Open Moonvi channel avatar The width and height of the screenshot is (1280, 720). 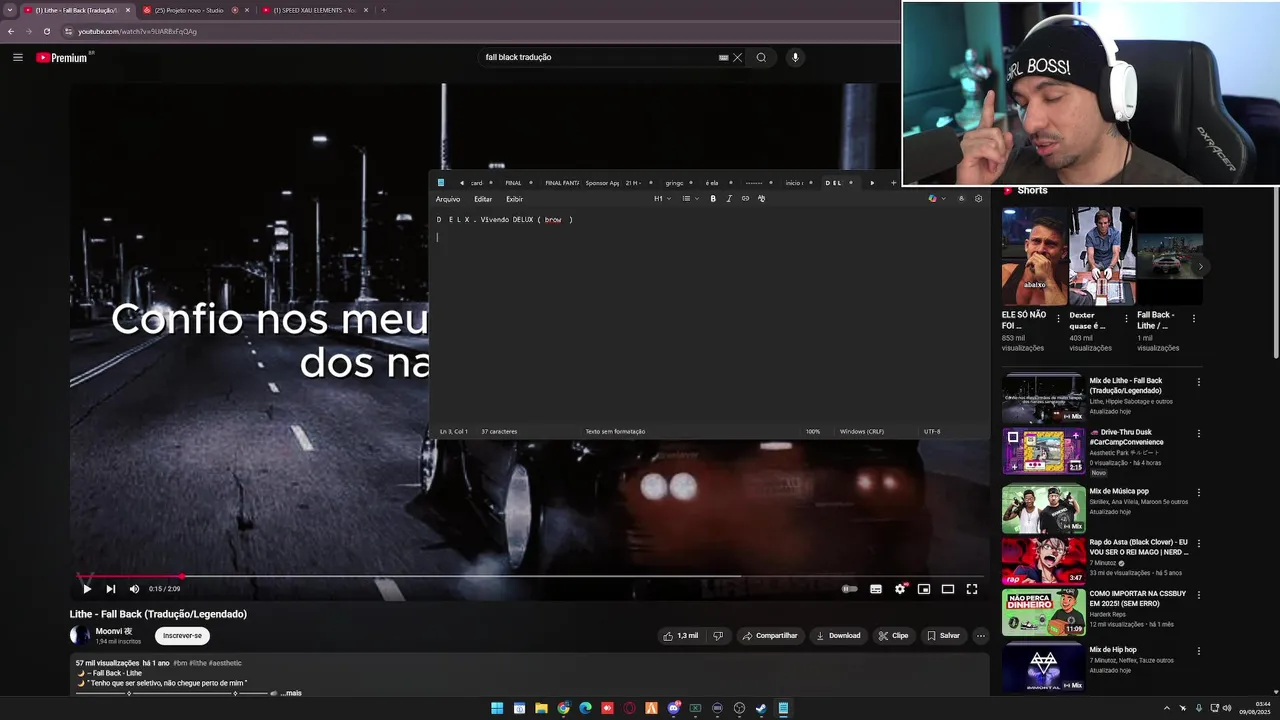80,635
